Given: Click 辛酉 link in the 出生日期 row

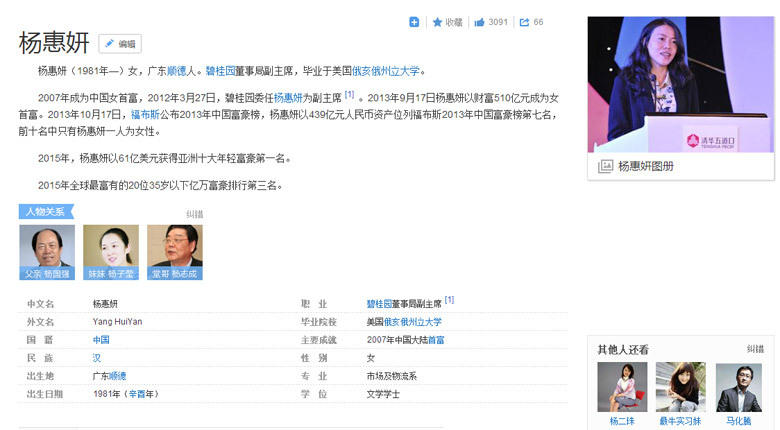Looking at the screenshot, I should (137, 394).
